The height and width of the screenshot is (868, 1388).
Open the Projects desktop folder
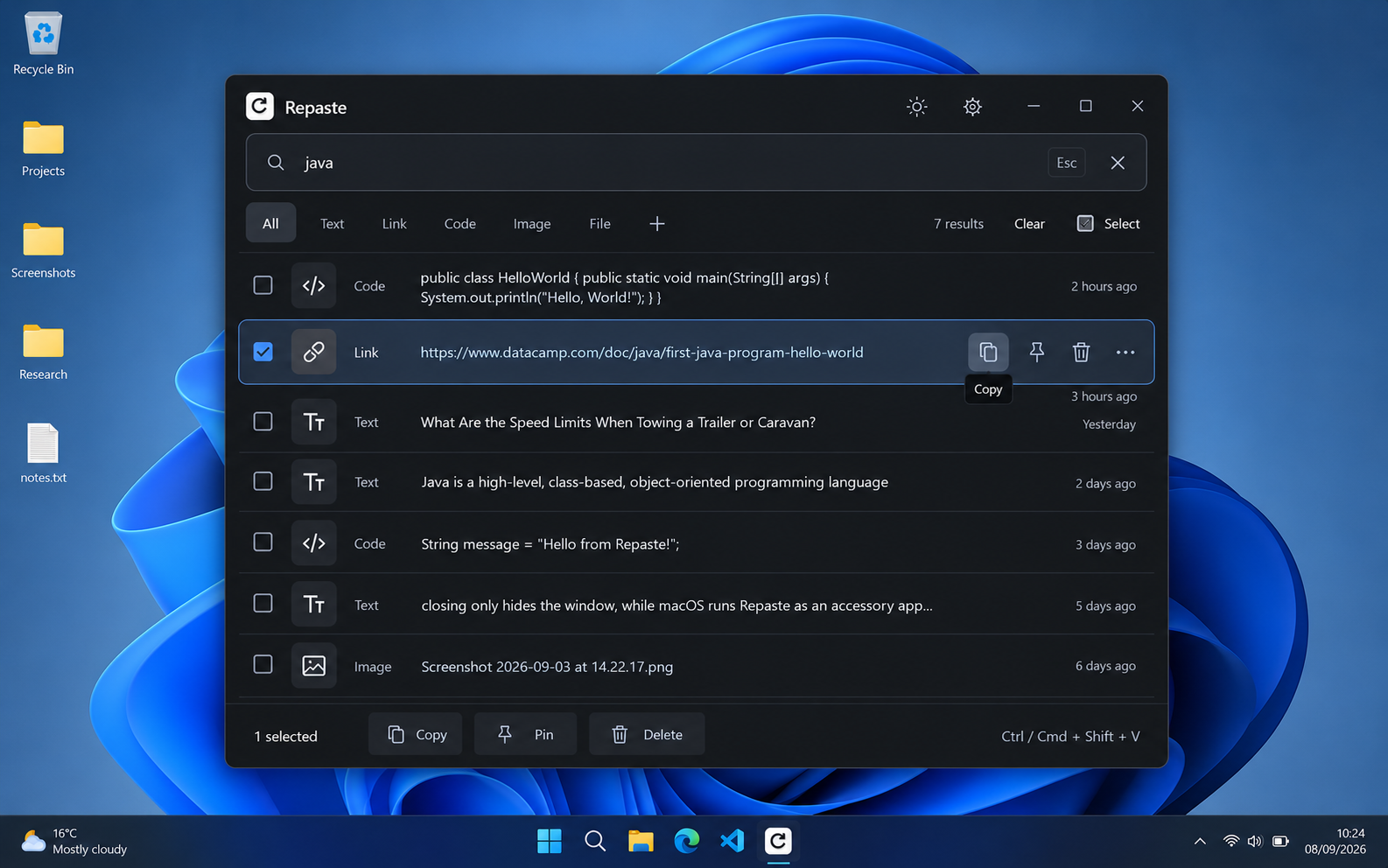click(43, 149)
